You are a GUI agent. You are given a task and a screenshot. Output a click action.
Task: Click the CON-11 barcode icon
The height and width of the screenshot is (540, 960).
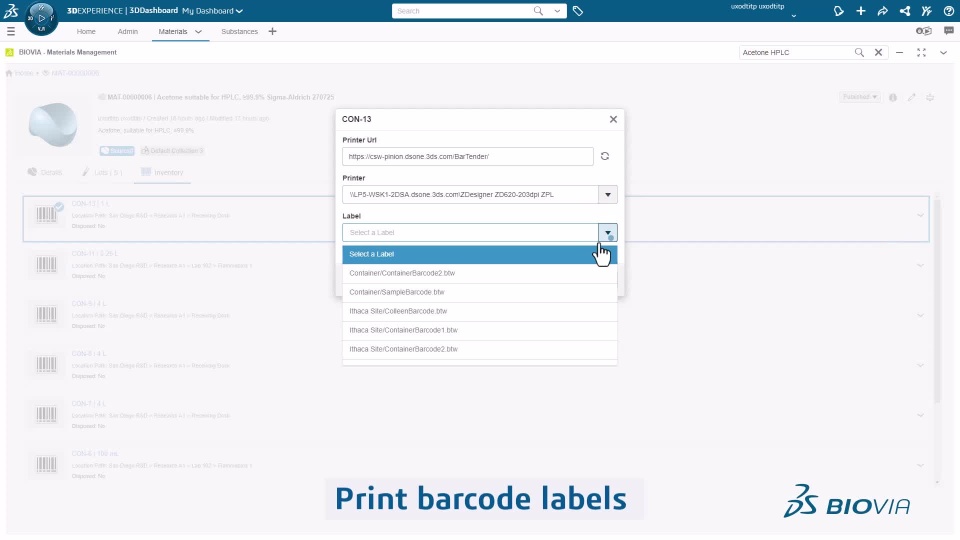(x=46, y=264)
